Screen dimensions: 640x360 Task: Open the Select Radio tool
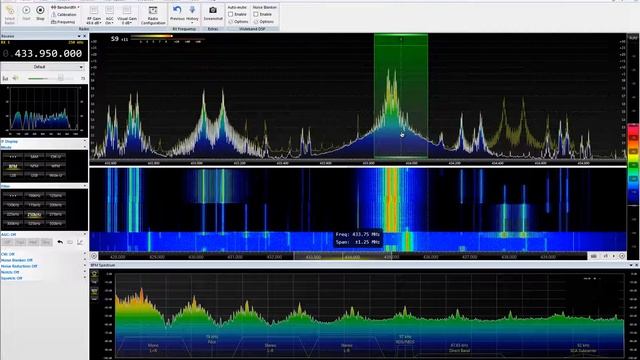[x=10, y=15]
